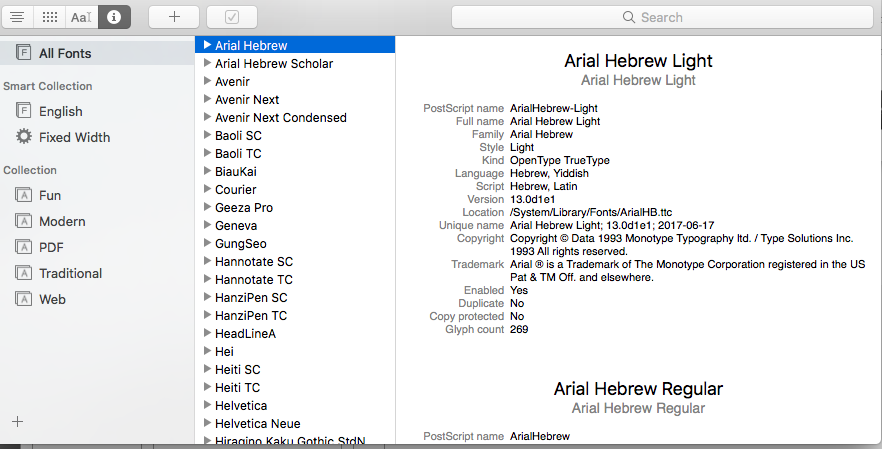Screen dimensions: 882x449
Task: Expand the BiauKai family
Action: click(x=208, y=170)
